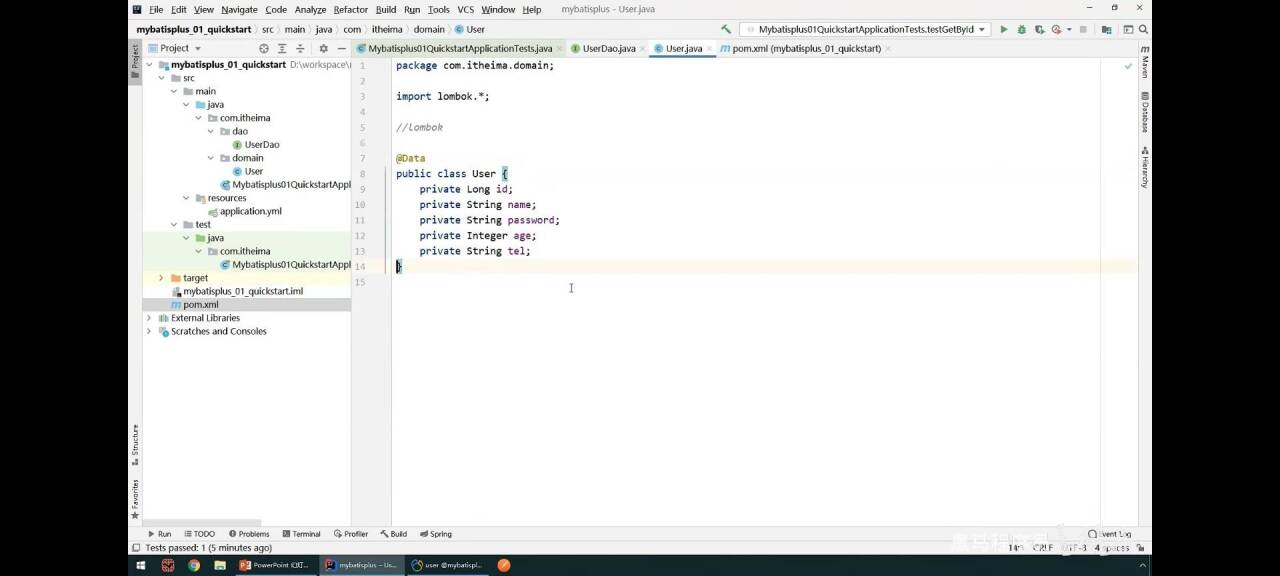Expand Scratches and Consoles node

click(149, 331)
